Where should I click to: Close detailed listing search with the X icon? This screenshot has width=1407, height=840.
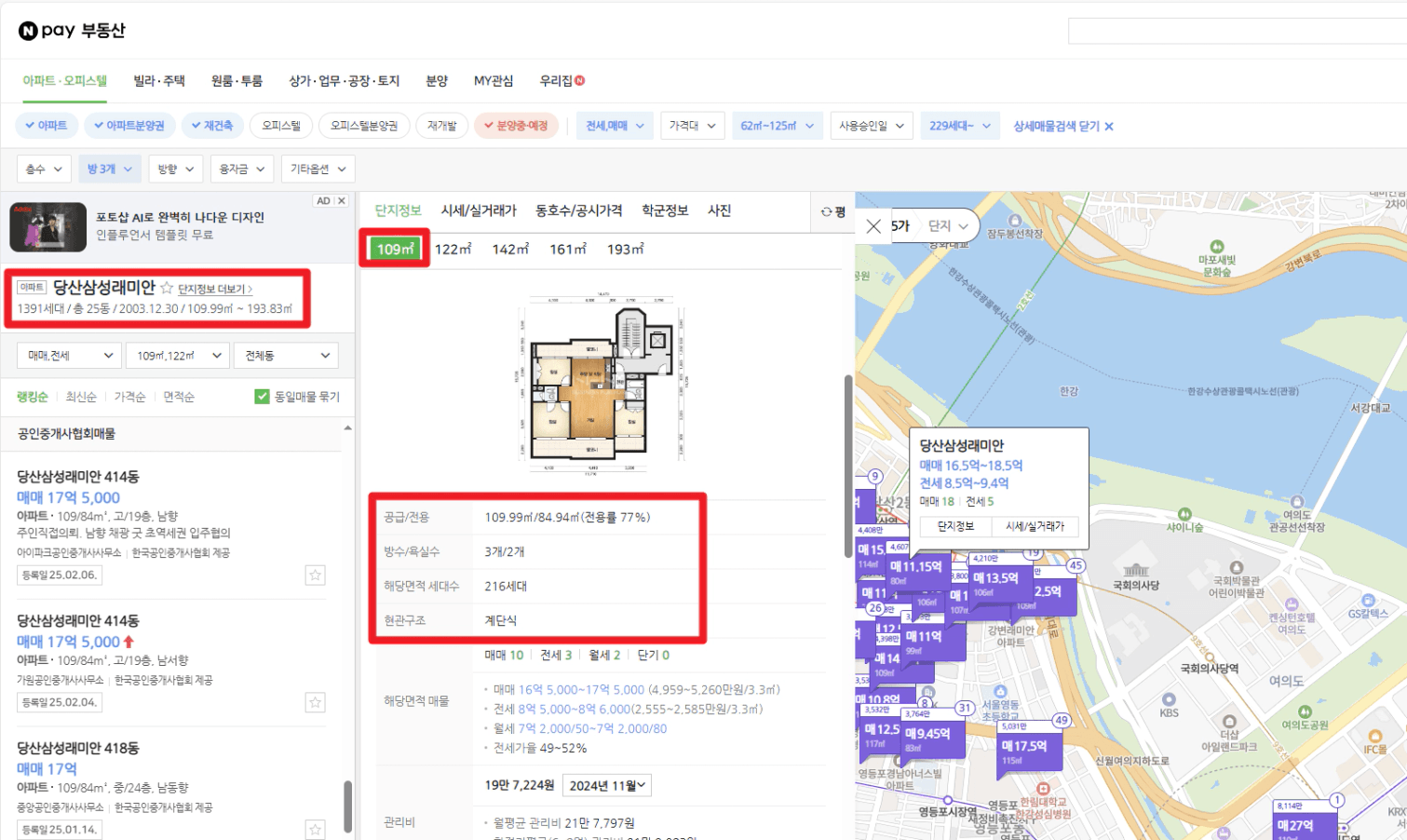[1109, 126]
